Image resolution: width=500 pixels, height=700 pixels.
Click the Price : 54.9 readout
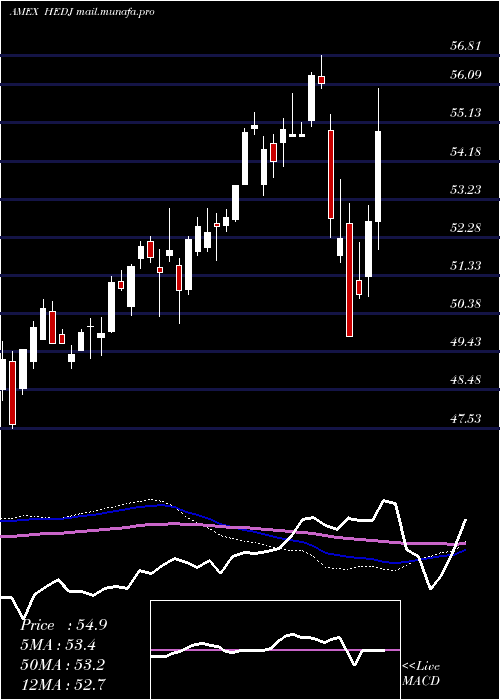tap(63, 625)
